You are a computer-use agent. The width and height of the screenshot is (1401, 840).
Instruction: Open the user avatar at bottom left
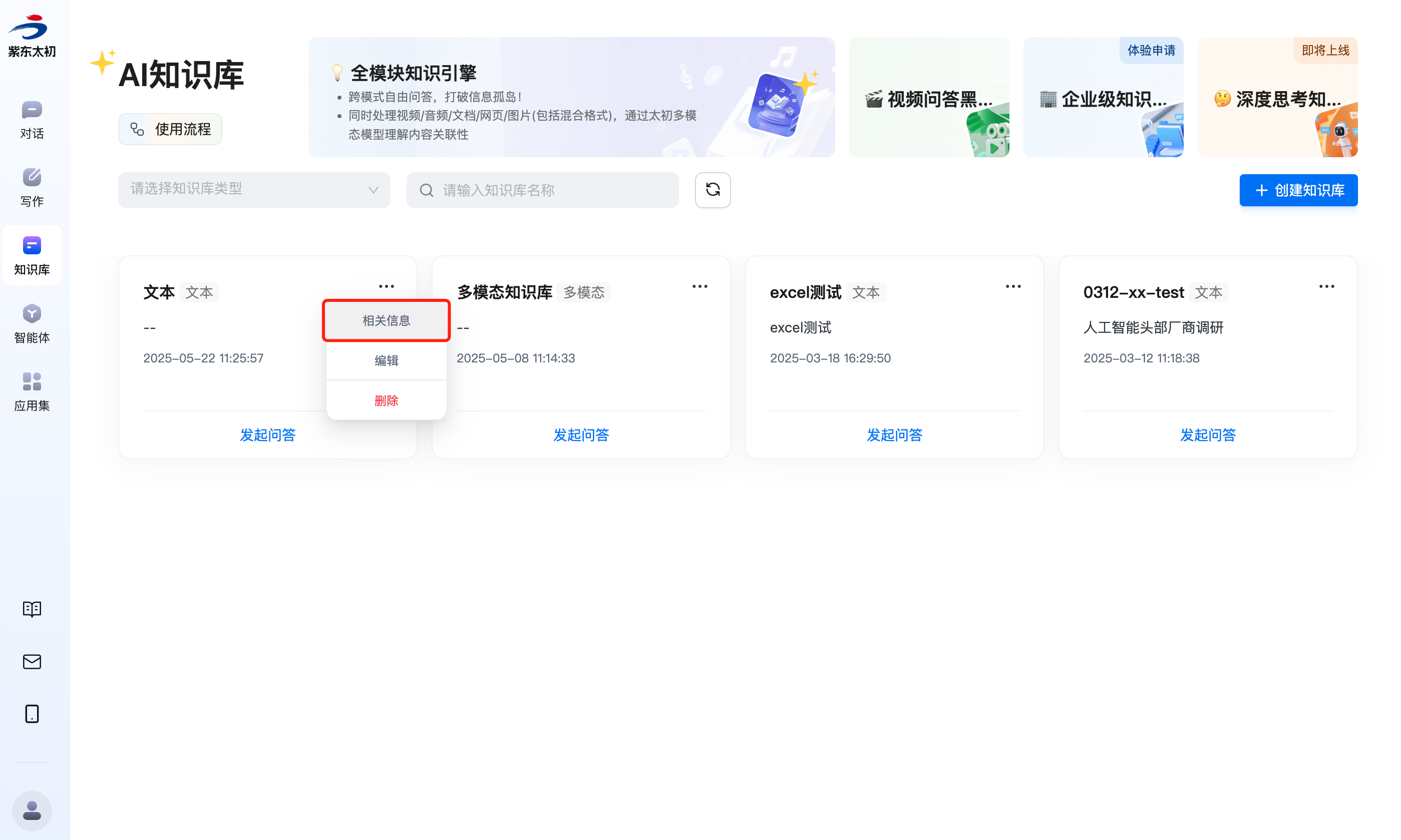(x=32, y=810)
